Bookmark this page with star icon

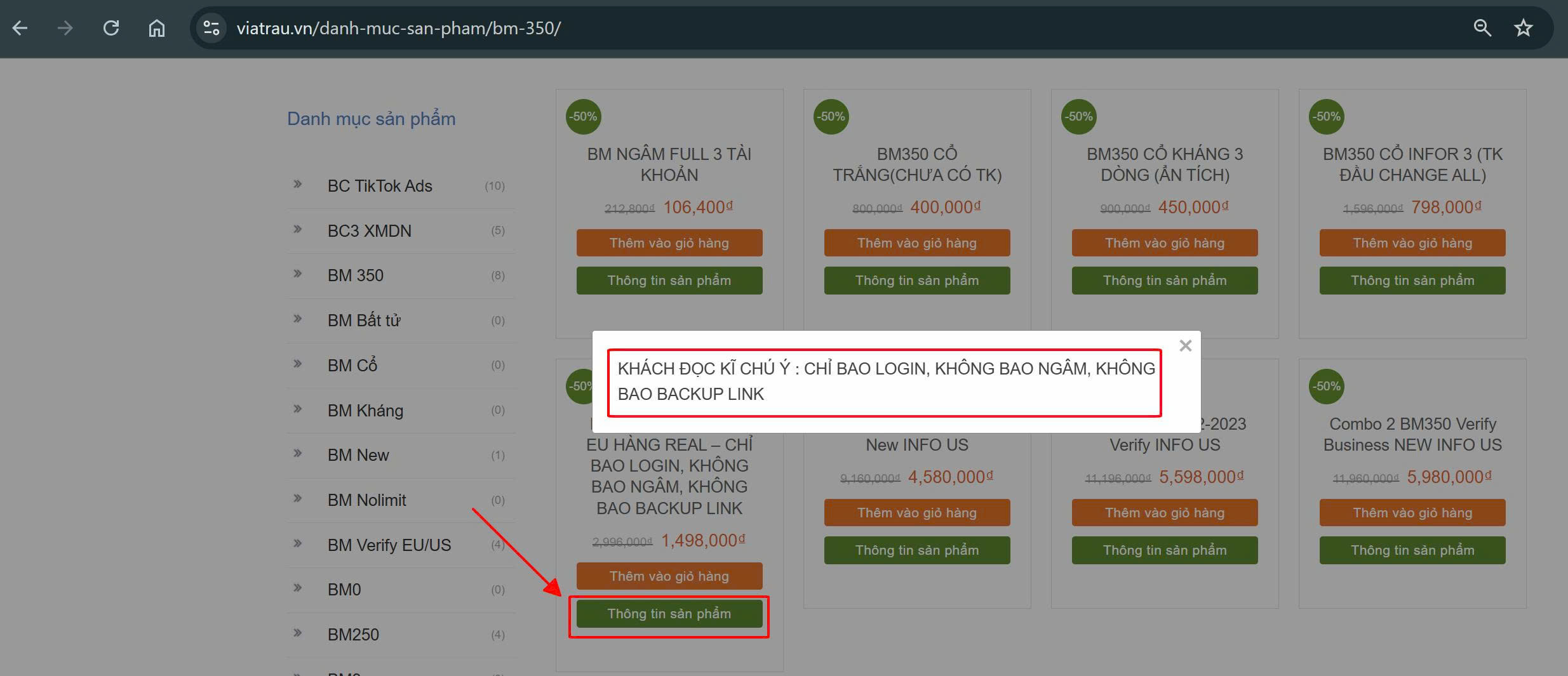point(1523,28)
